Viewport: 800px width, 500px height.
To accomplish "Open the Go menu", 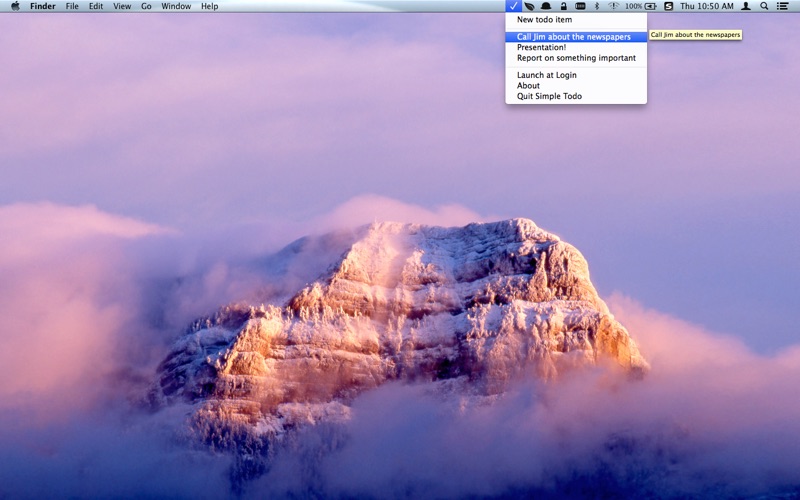I will pyautogui.click(x=146, y=6).
